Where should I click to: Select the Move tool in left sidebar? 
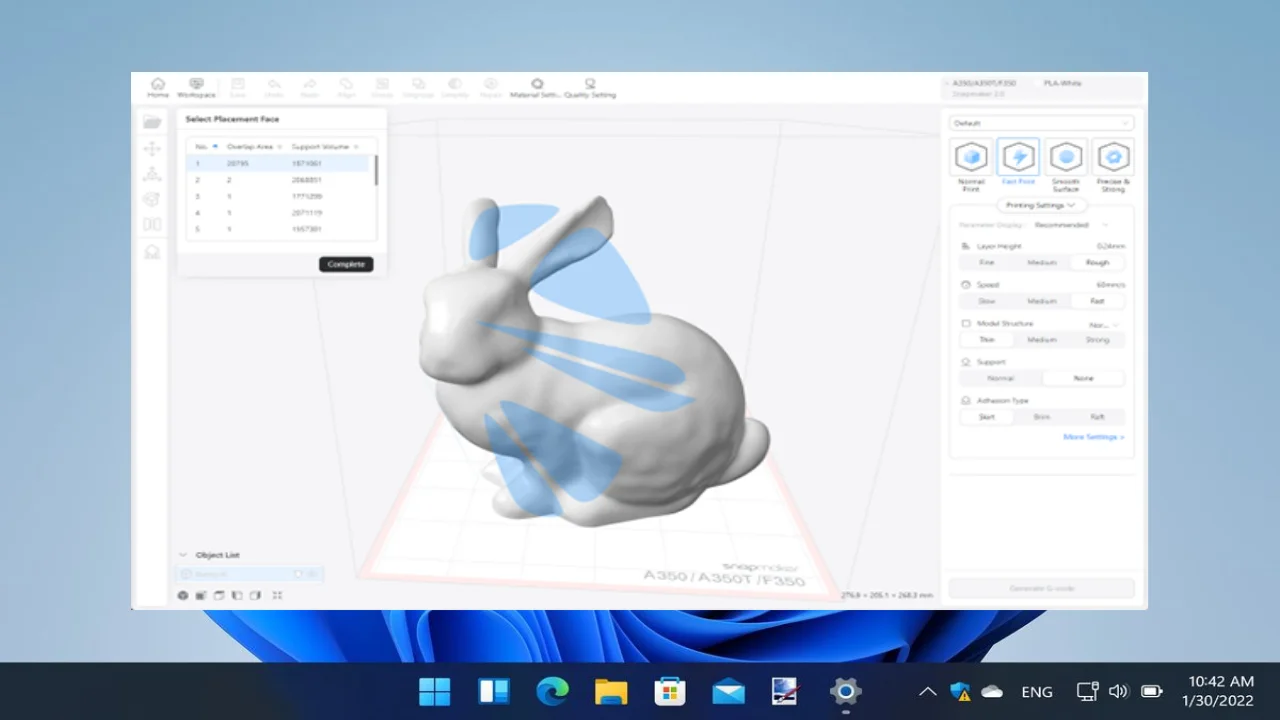point(152,148)
